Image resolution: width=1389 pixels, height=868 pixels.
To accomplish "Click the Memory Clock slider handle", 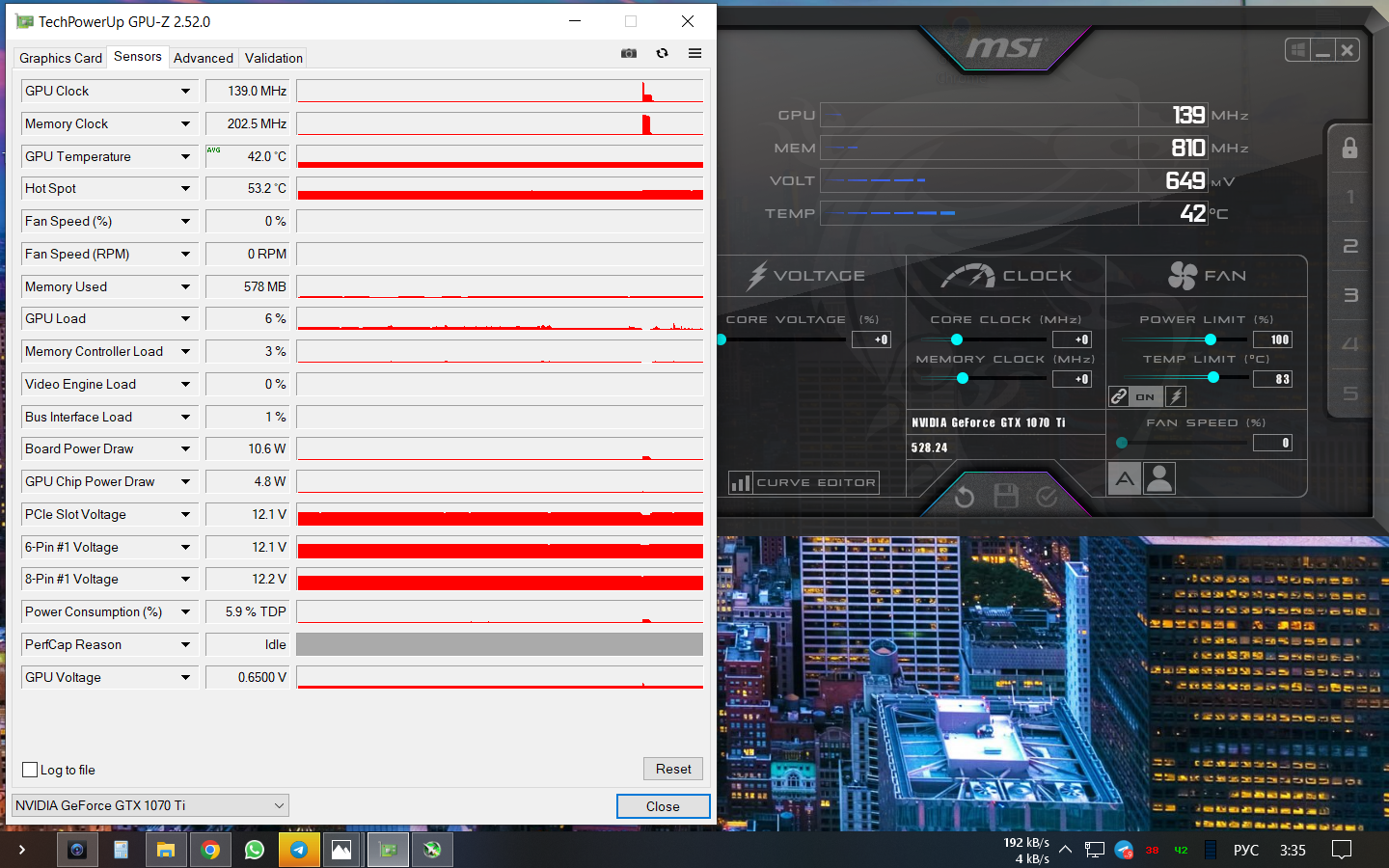I will click(x=963, y=378).
